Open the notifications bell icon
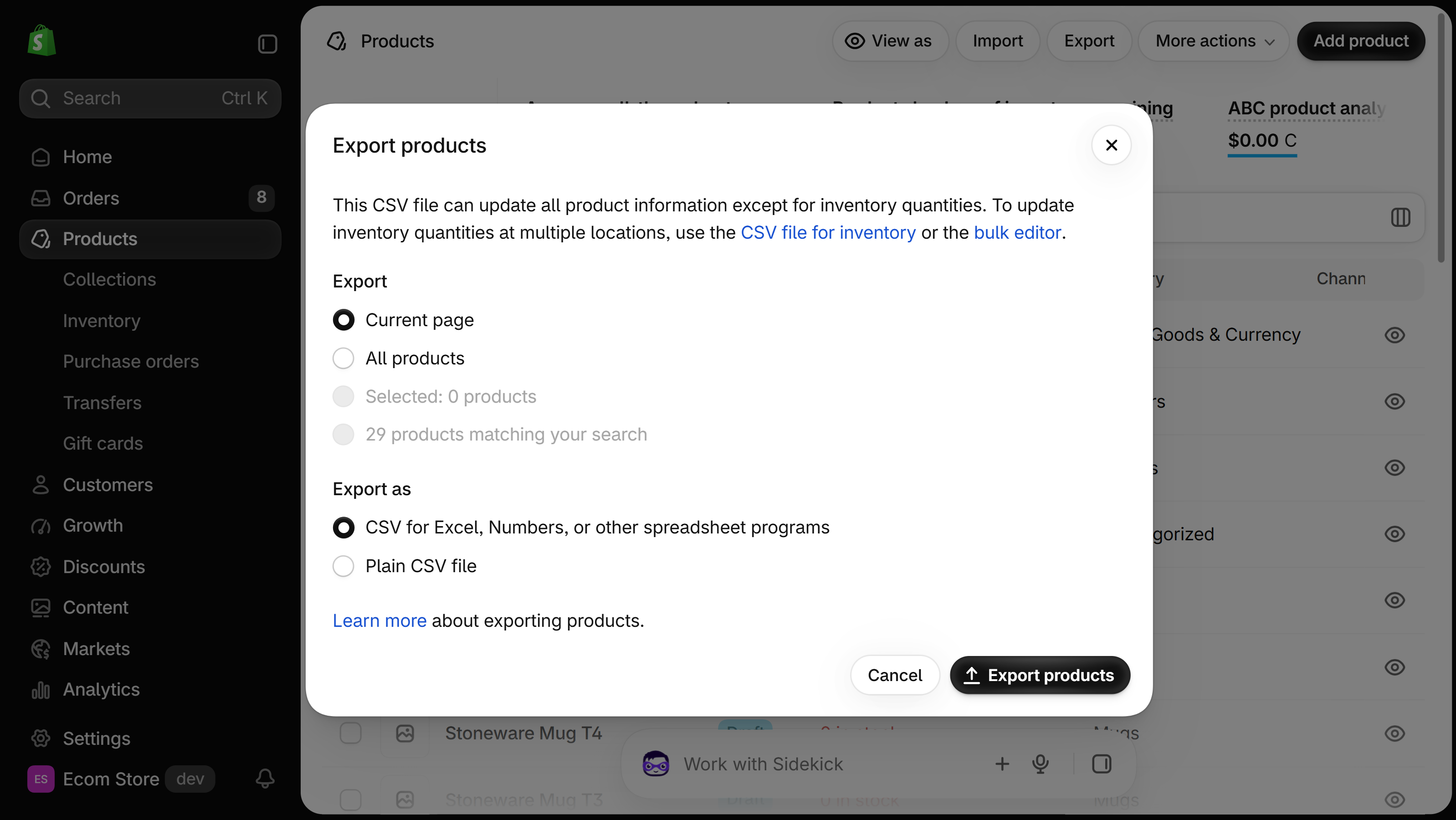 click(265, 779)
